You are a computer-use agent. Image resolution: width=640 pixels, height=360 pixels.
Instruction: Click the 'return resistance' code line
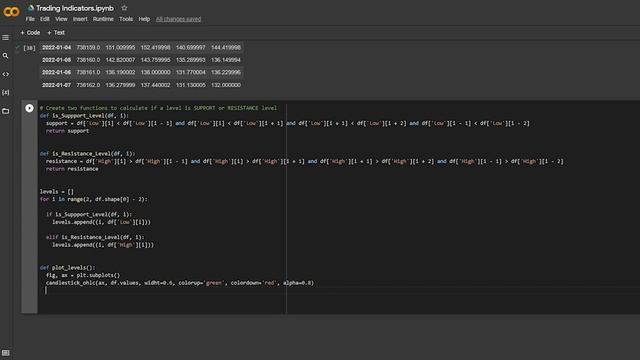click(x=72, y=169)
